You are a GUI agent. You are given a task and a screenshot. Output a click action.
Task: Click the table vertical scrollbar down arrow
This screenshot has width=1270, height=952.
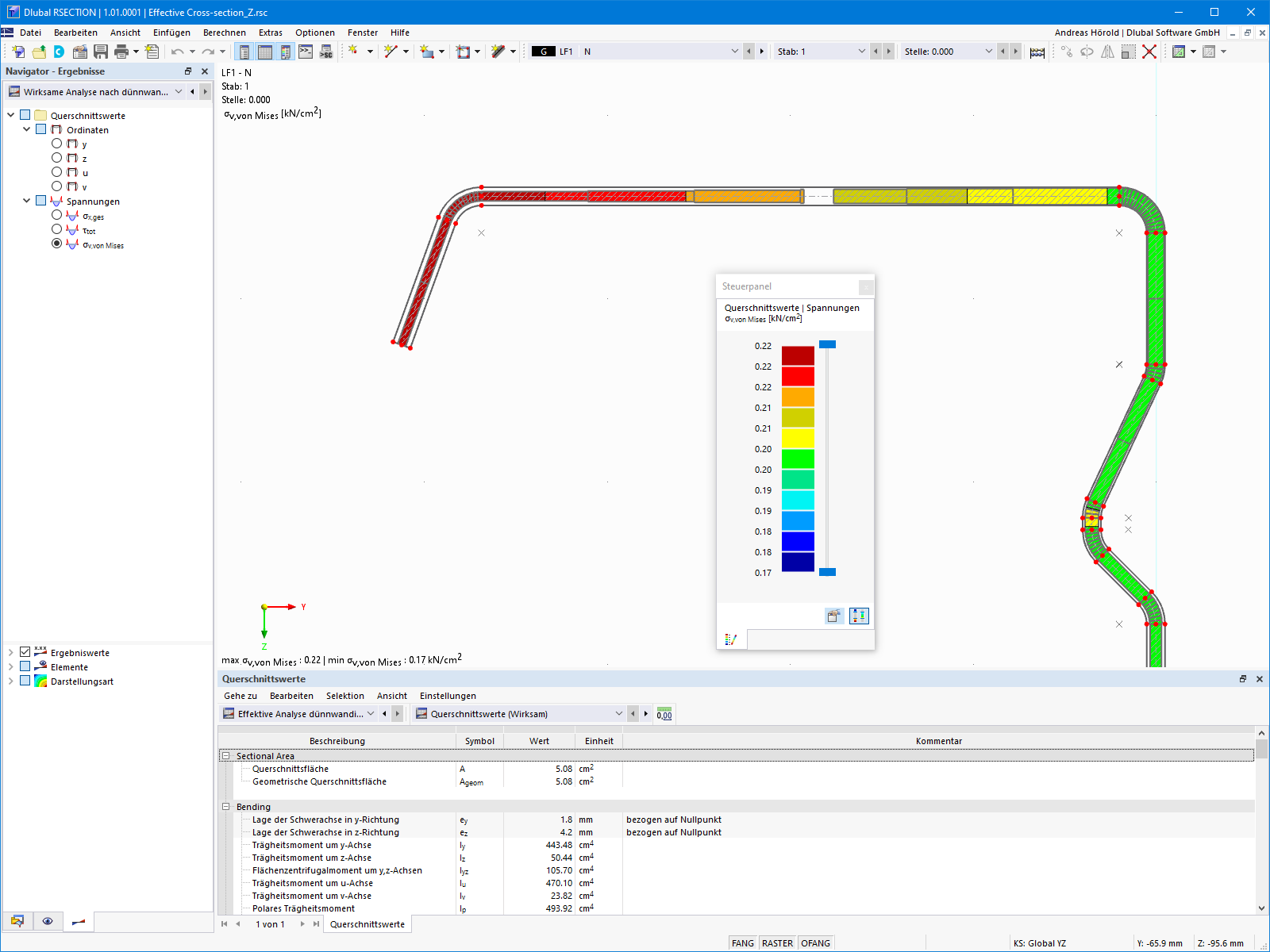pos(1261,908)
